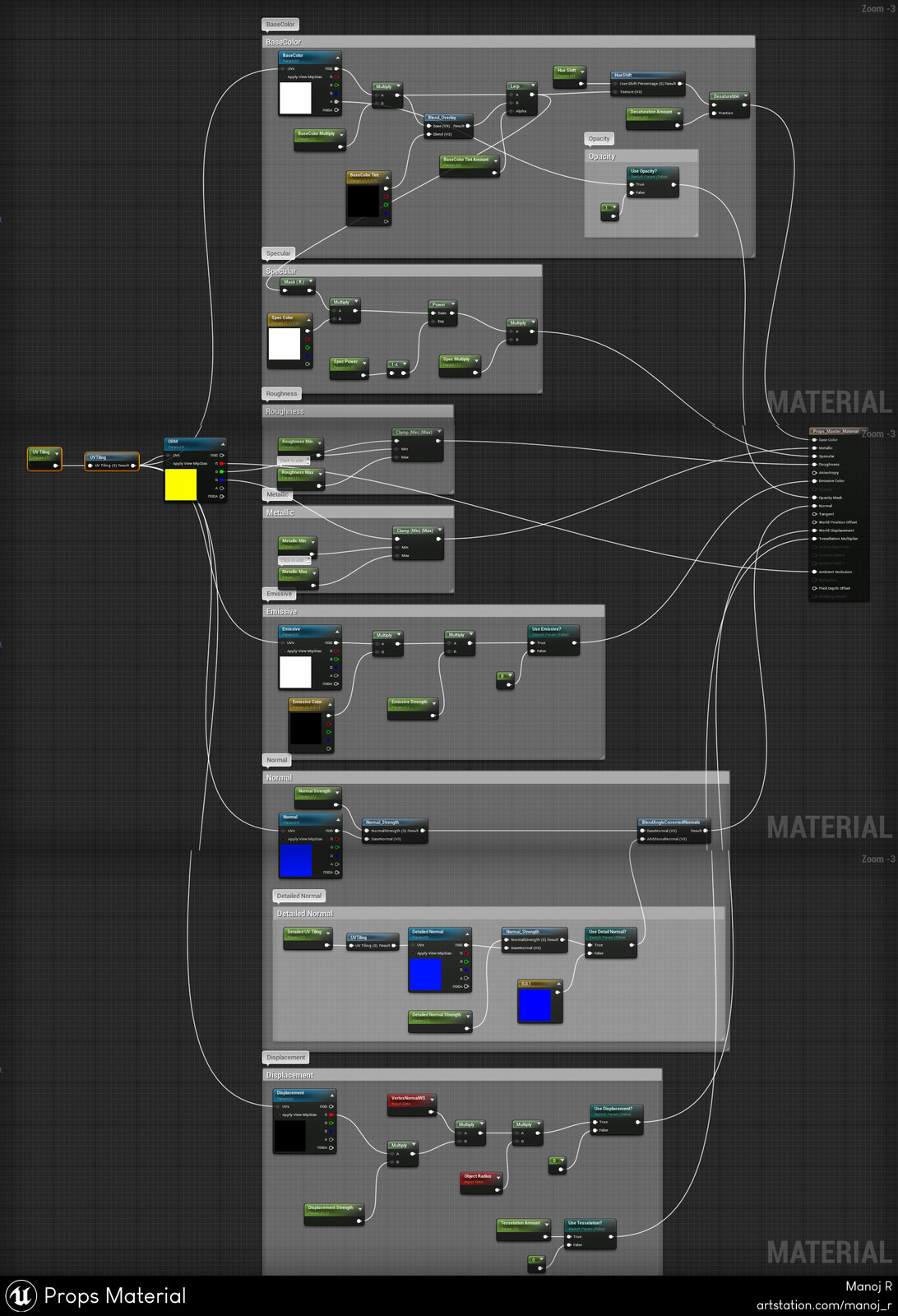Click the Opacity Mask pin on the result node
The image size is (898, 1316).
pos(815,498)
